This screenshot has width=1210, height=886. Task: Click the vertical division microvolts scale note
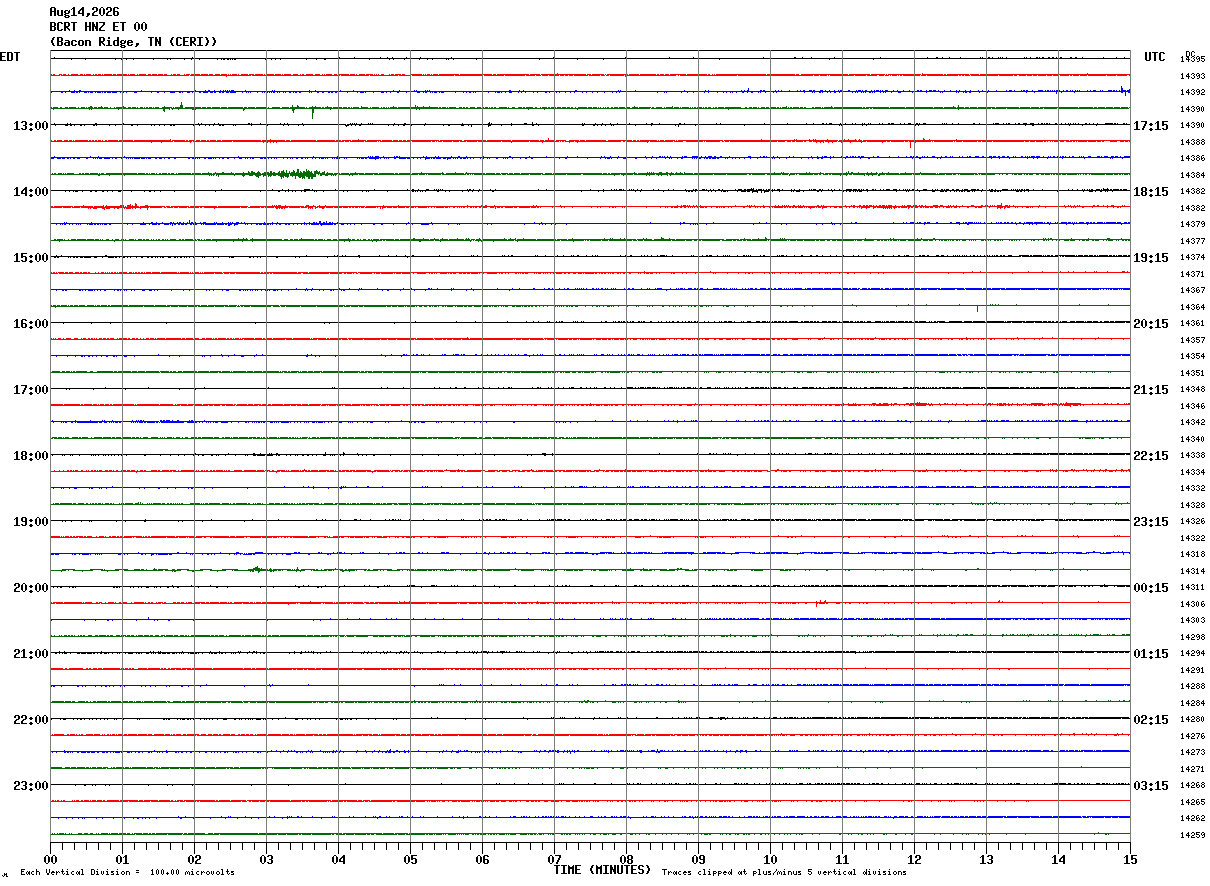tap(128, 873)
